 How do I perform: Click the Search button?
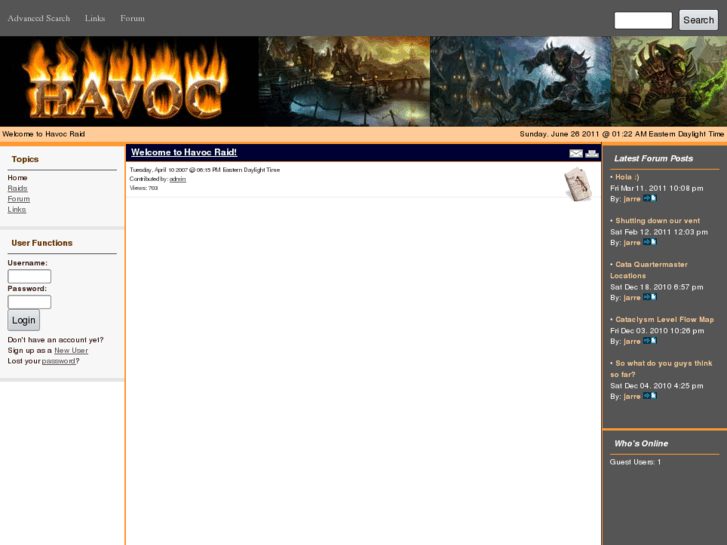(698, 20)
